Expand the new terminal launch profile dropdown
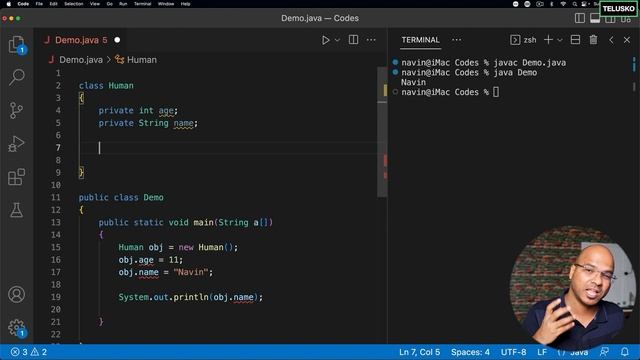The height and width of the screenshot is (360, 640). tap(560, 40)
